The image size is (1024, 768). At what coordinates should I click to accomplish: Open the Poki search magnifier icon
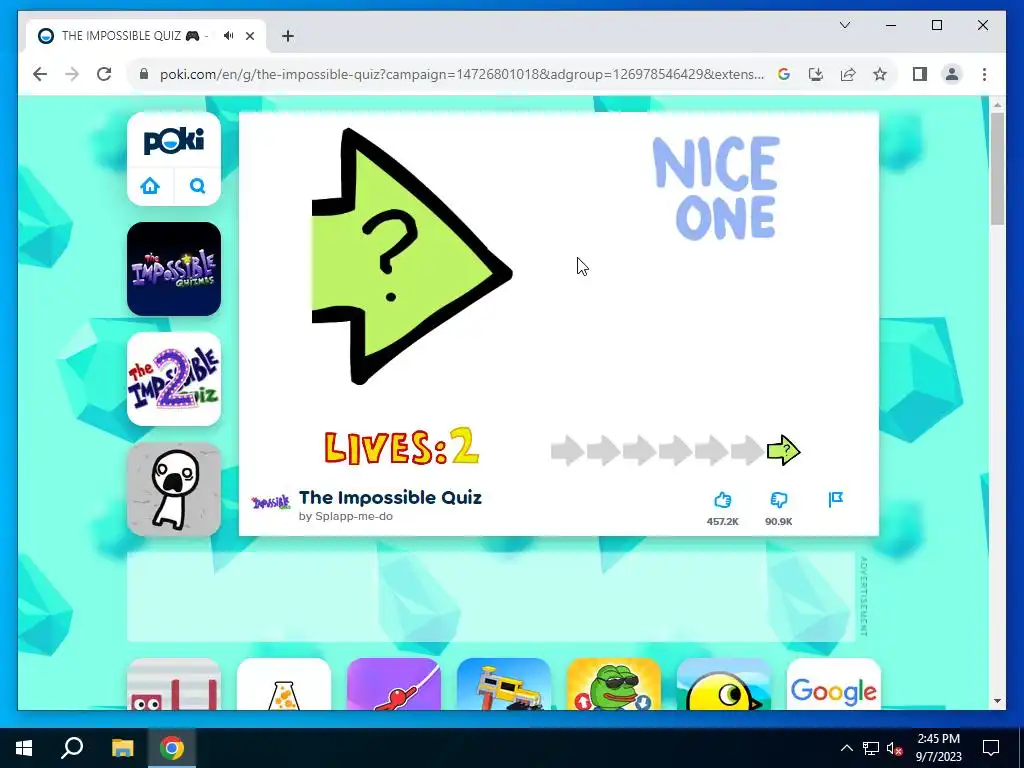coord(197,186)
